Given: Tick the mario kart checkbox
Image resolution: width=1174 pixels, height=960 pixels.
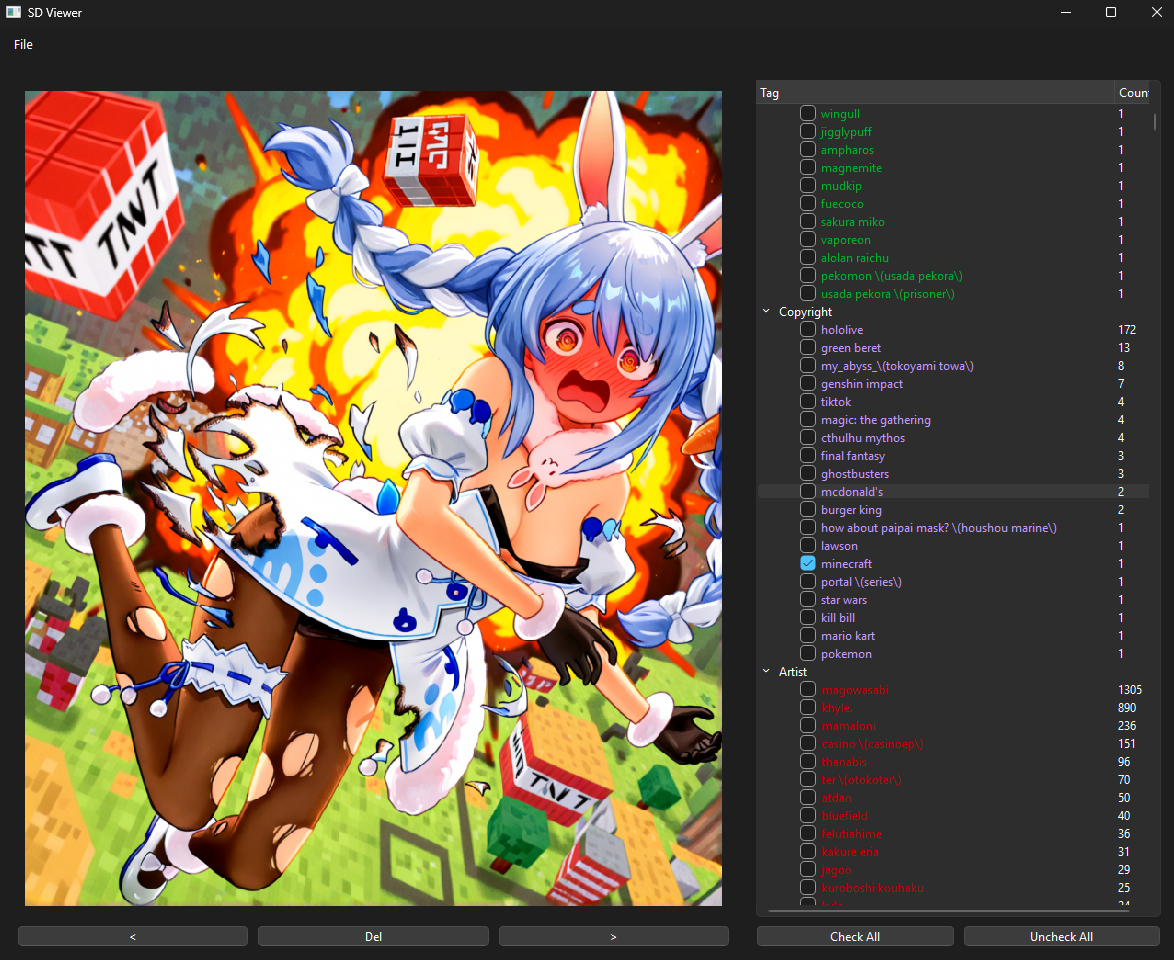Looking at the screenshot, I should point(808,636).
